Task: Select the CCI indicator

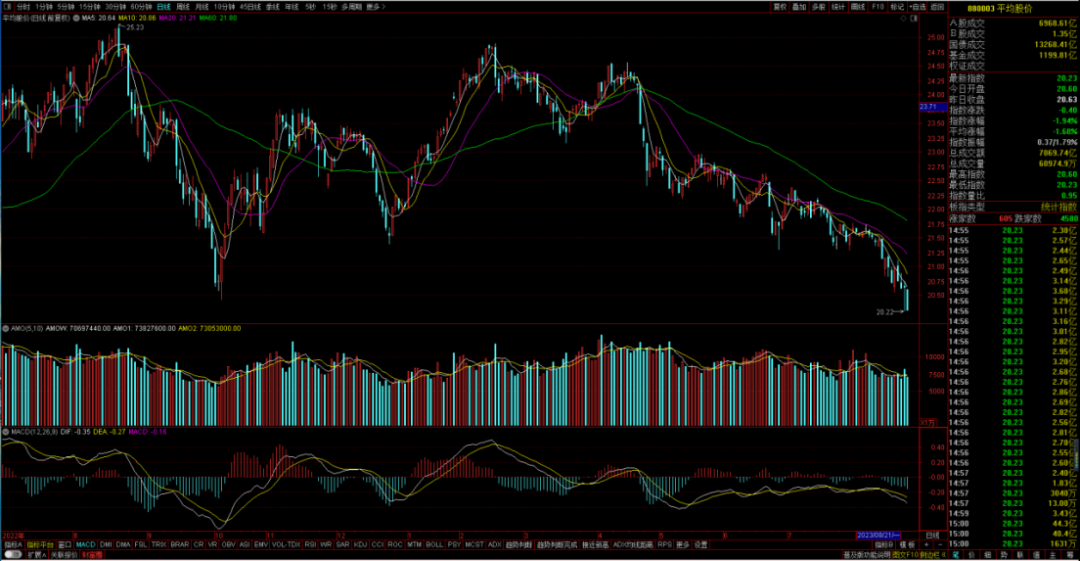Action: point(377,544)
